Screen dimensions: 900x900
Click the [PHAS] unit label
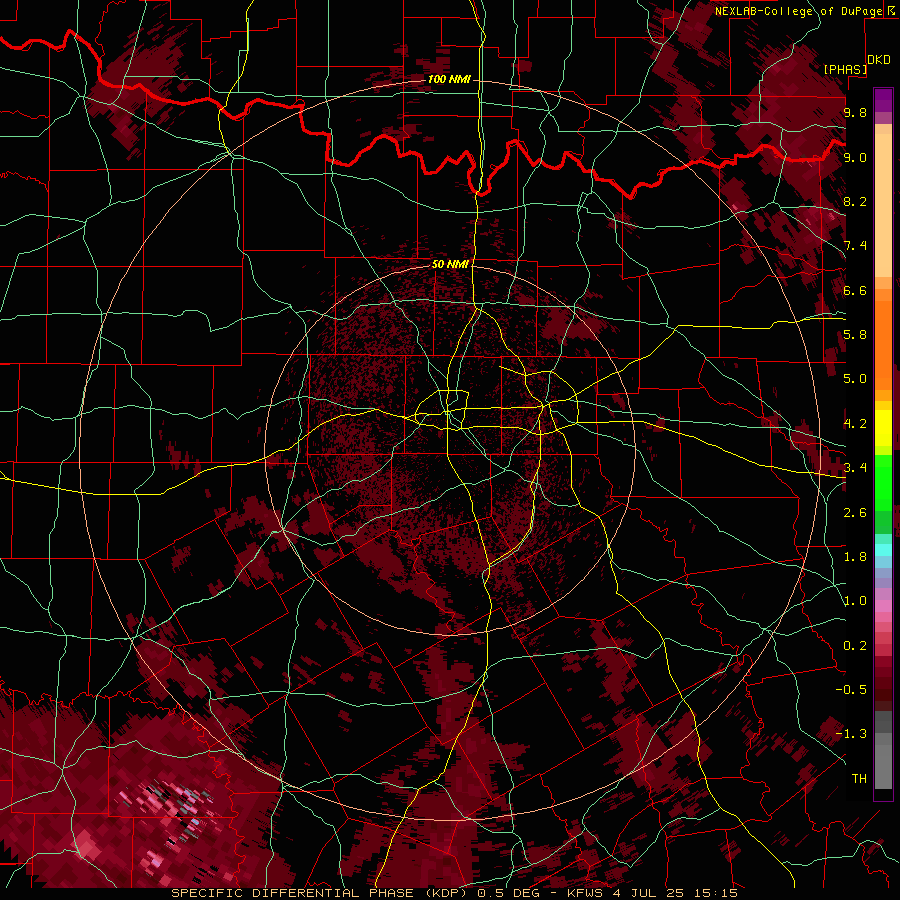point(845,69)
